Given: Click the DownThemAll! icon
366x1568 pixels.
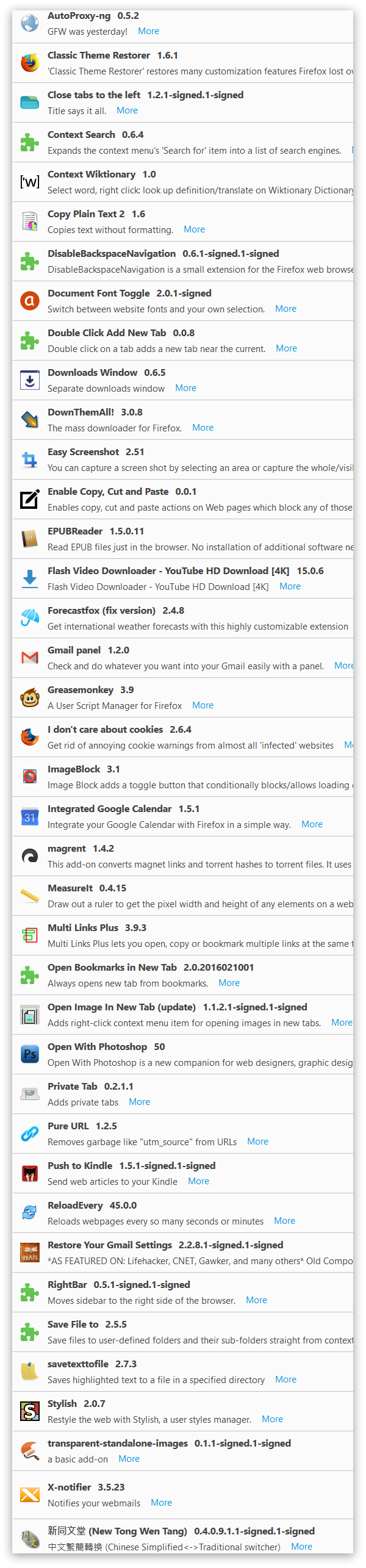Looking at the screenshot, I should [29, 420].
